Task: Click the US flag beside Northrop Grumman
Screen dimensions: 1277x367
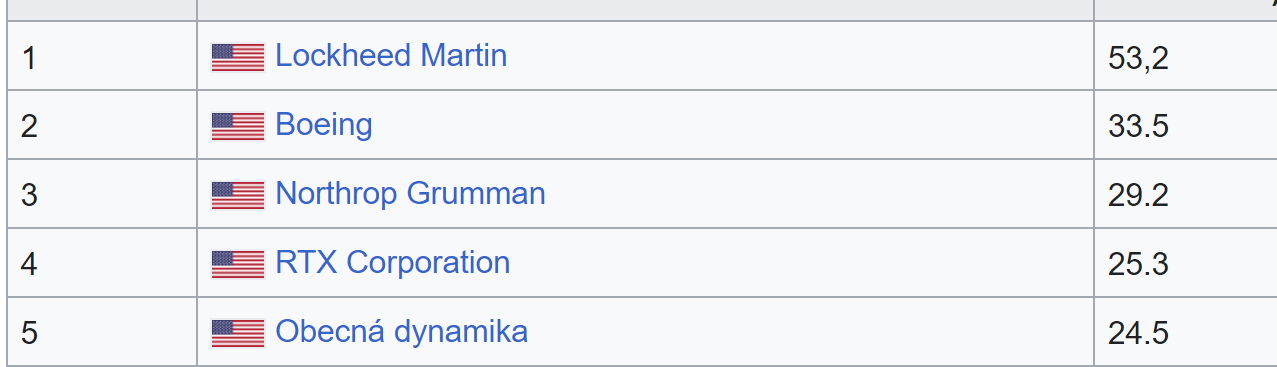Action: (x=238, y=195)
